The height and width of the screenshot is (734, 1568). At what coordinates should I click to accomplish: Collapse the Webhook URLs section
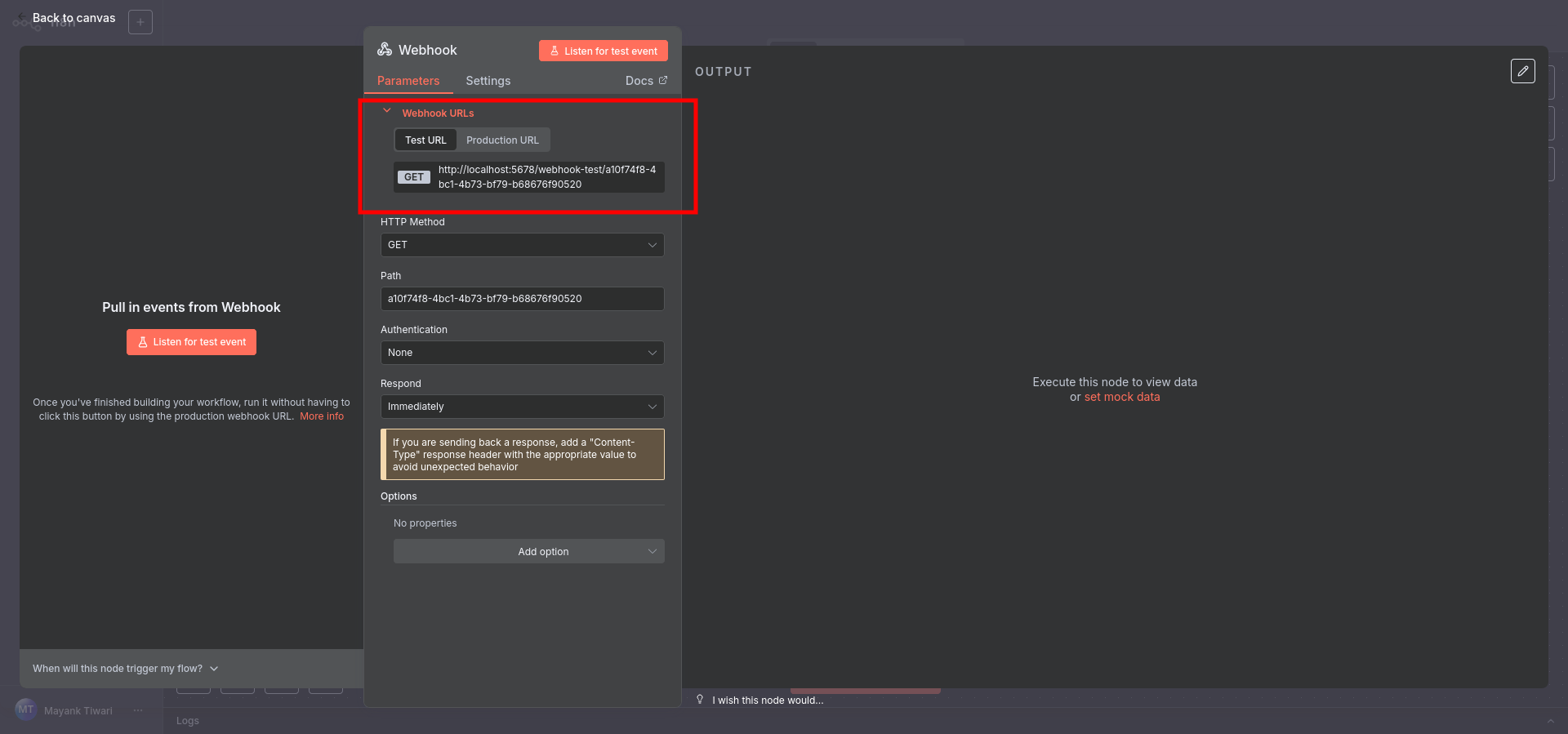pos(387,112)
